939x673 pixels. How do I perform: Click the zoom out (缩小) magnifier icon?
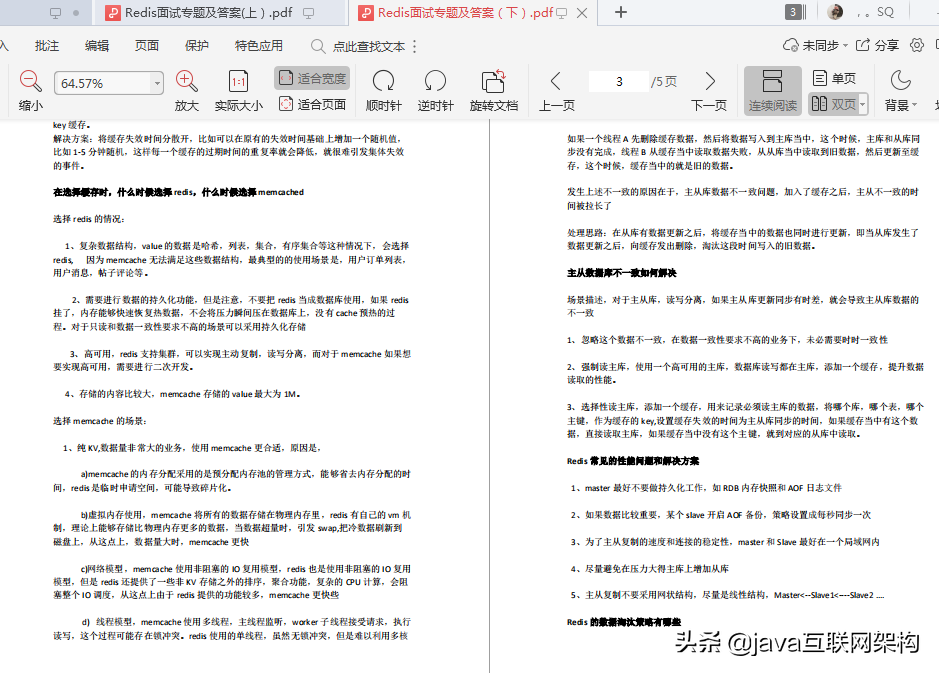pyautogui.click(x=31, y=81)
